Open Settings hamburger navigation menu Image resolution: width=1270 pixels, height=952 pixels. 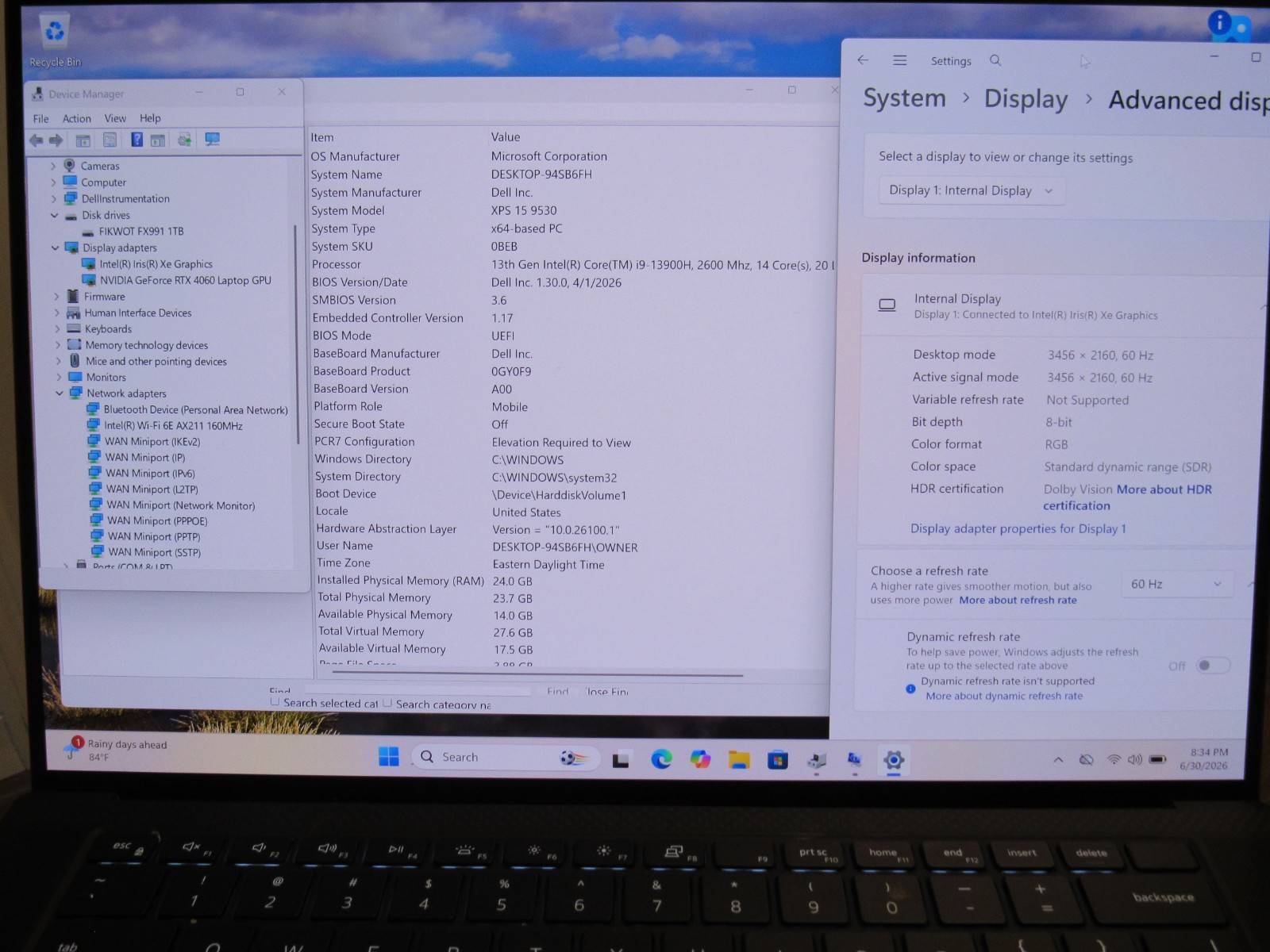[899, 60]
